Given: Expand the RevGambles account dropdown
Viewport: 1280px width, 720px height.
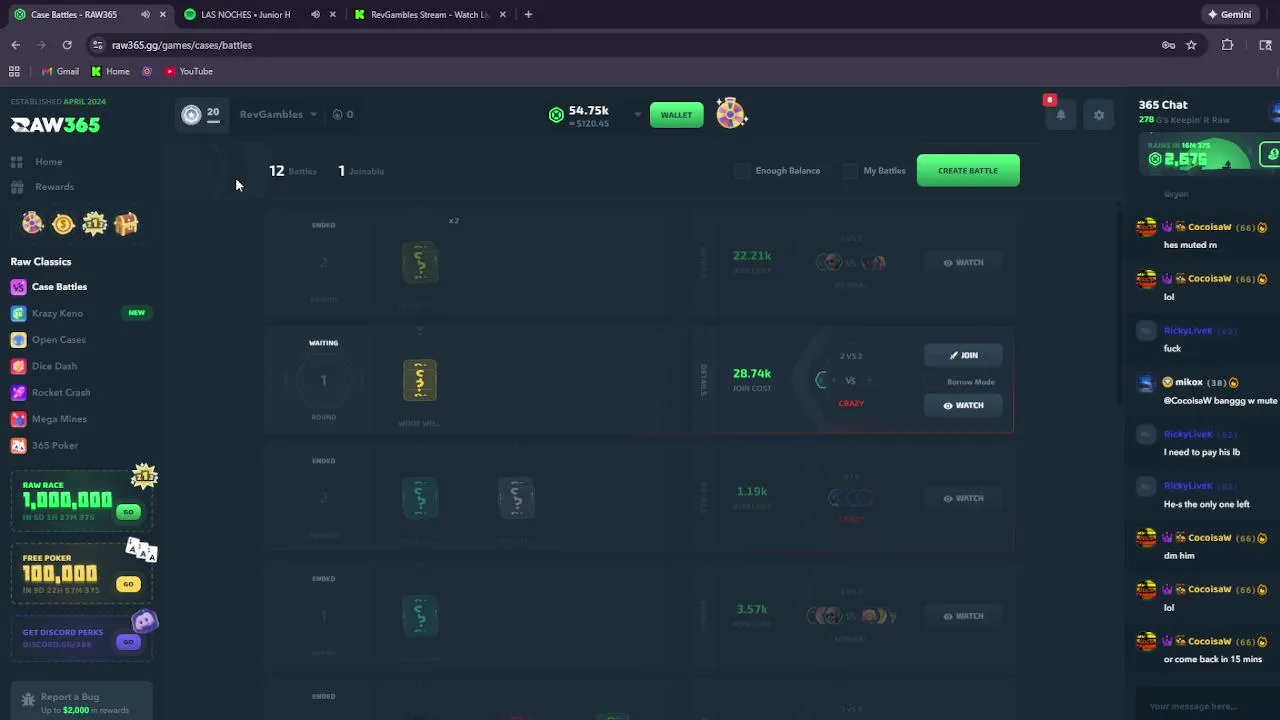Looking at the screenshot, I should click(313, 115).
